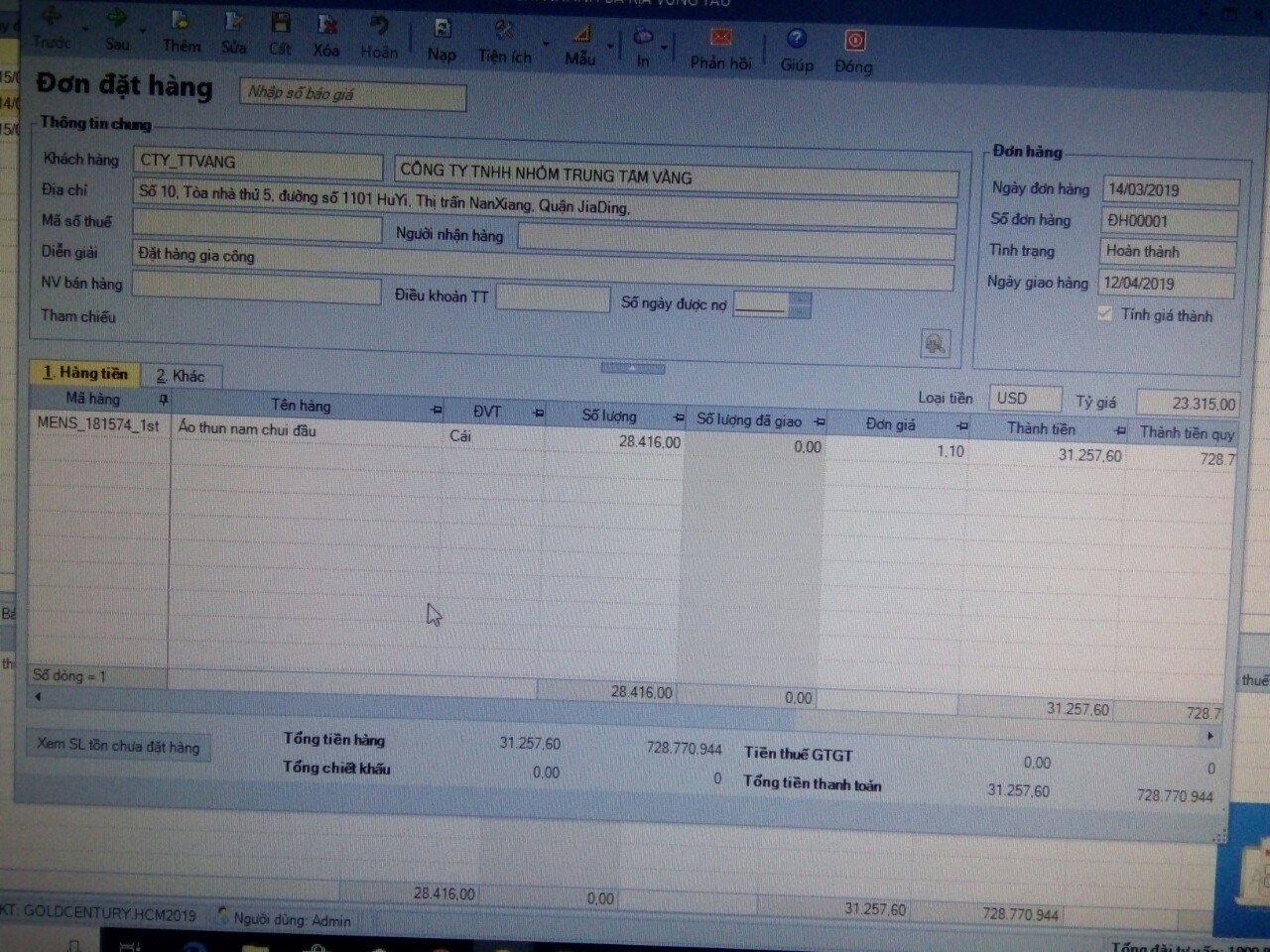The height and width of the screenshot is (952, 1270).
Task: Click the Người nhận hàng field
Action: point(735,240)
